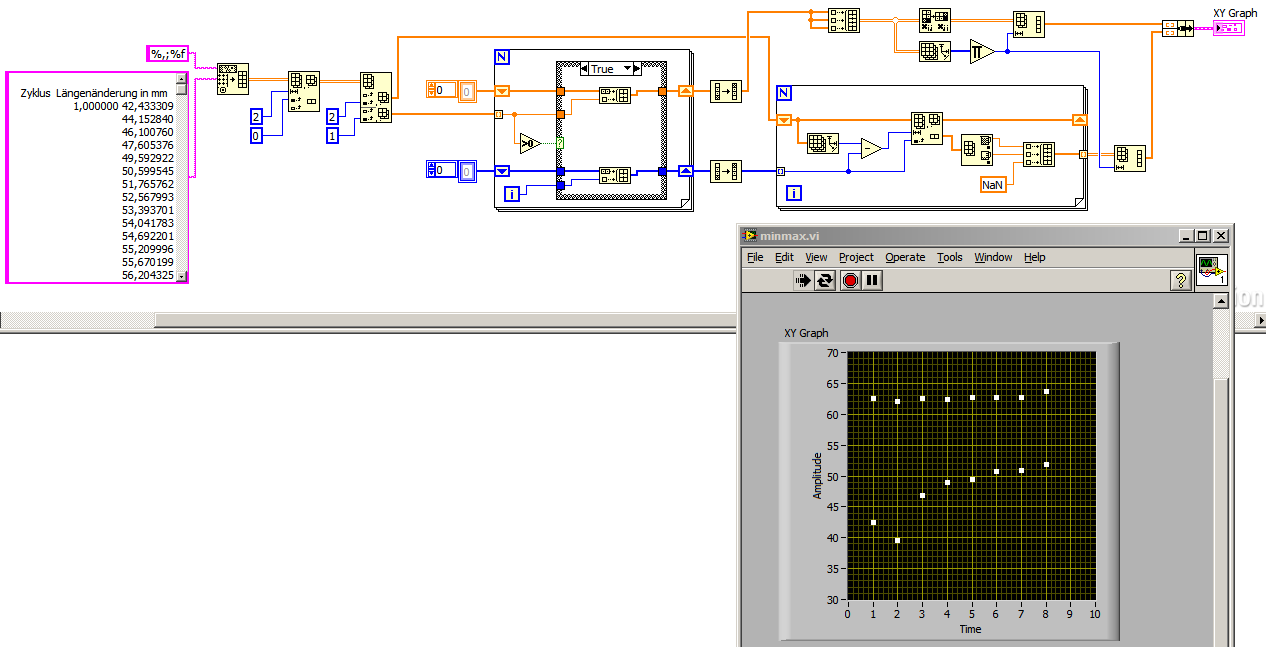The width and height of the screenshot is (1266, 647).
Task: Open the Edit menu in minmax.vi
Action: click(x=784, y=257)
